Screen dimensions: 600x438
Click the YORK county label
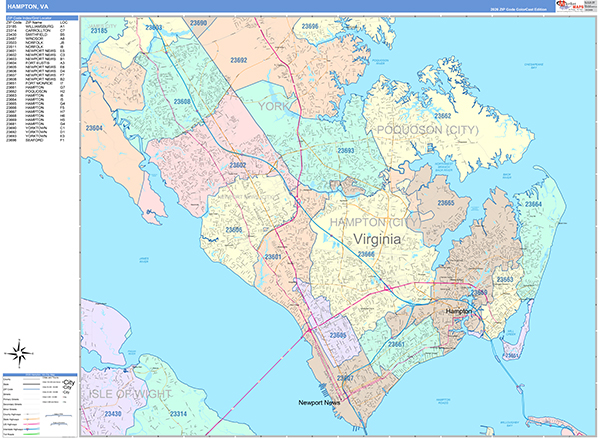coord(273,106)
